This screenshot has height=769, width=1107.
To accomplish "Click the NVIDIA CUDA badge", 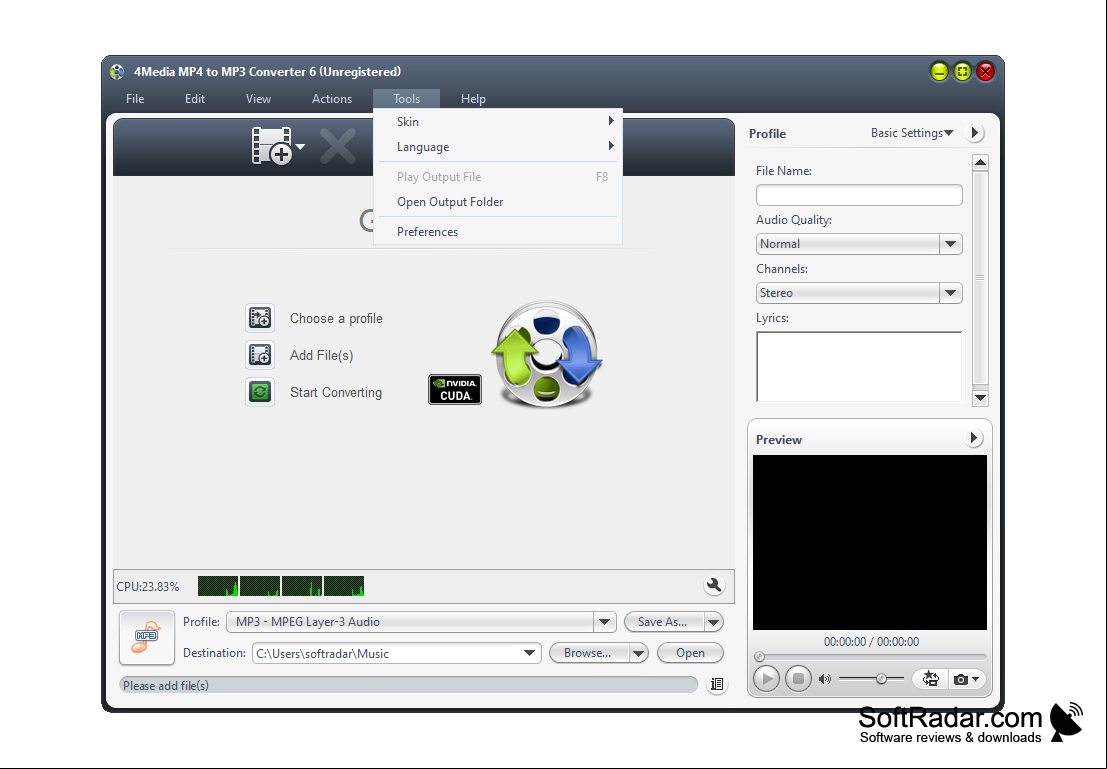I will pos(455,389).
